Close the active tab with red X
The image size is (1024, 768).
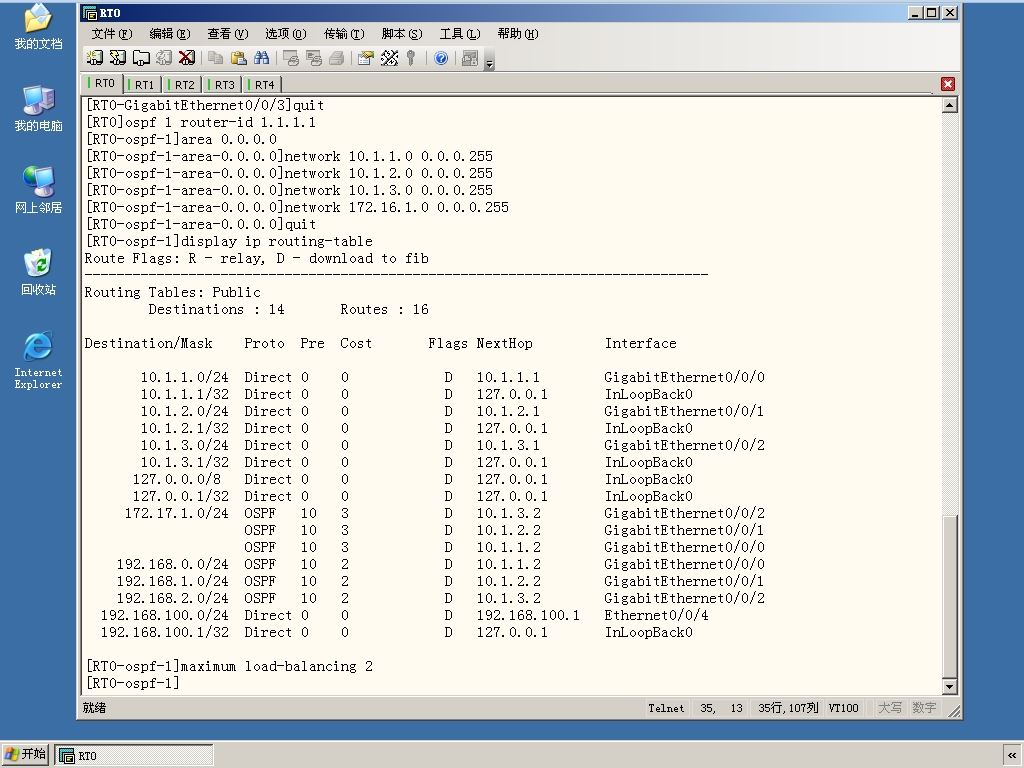click(948, 84)
